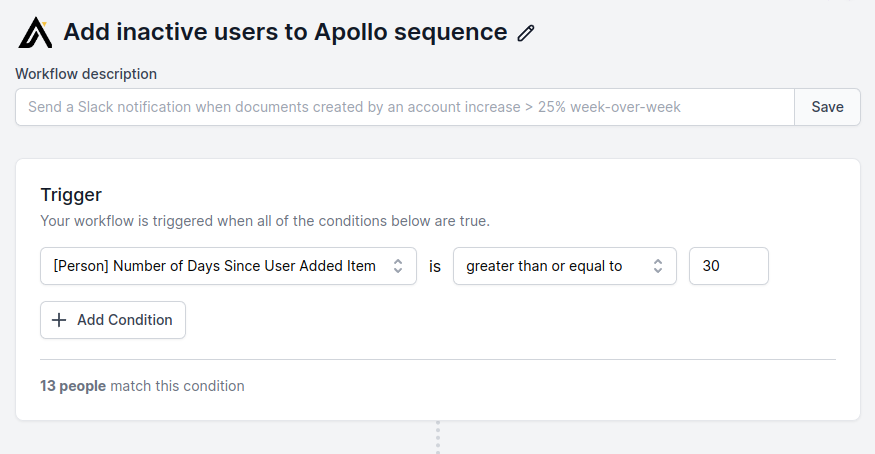Click the Add Condition button
Screen dimensions: 875x454
[113, 320]
